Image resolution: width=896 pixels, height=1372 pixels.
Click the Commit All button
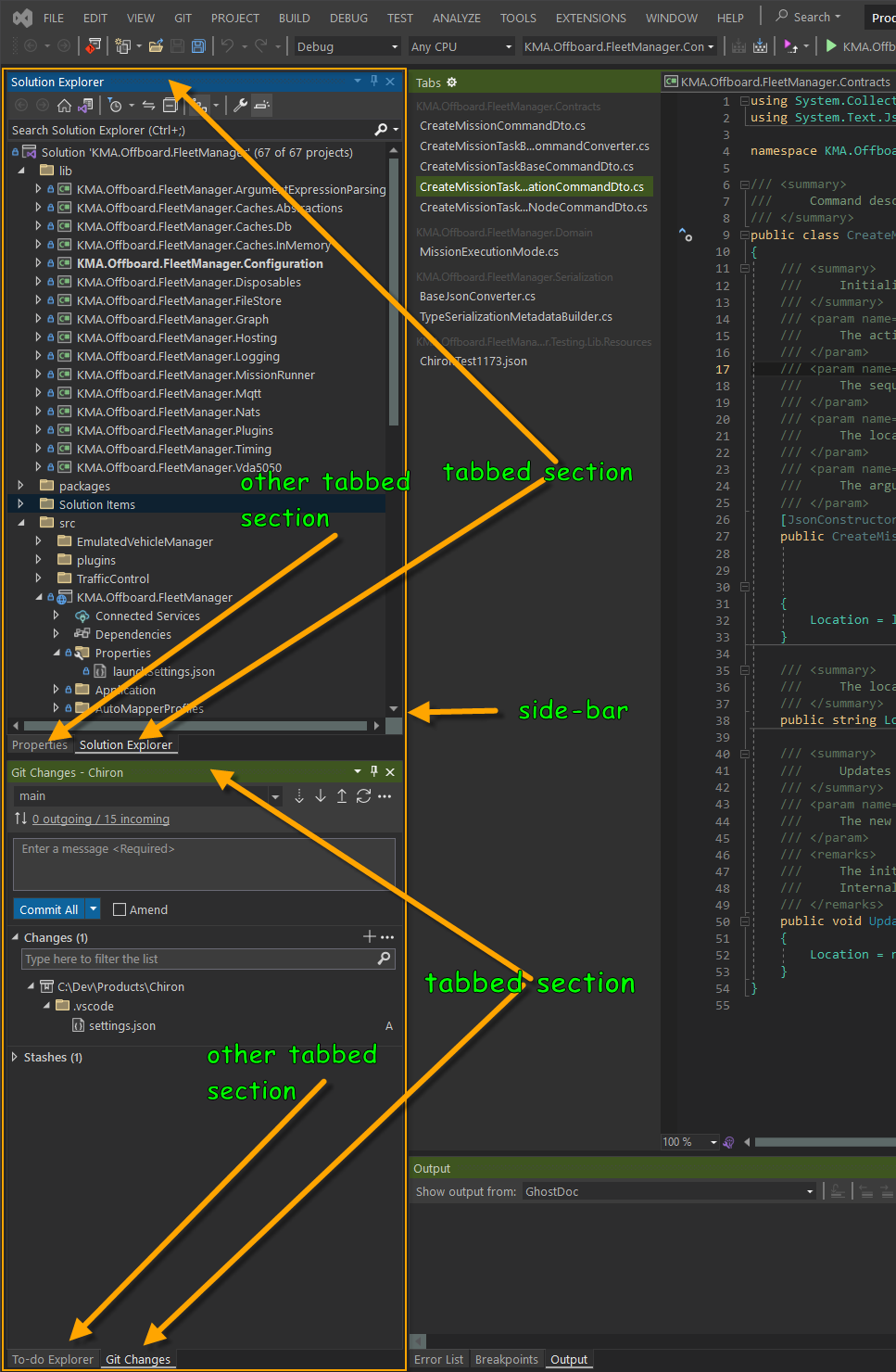[x=46, y=909]
